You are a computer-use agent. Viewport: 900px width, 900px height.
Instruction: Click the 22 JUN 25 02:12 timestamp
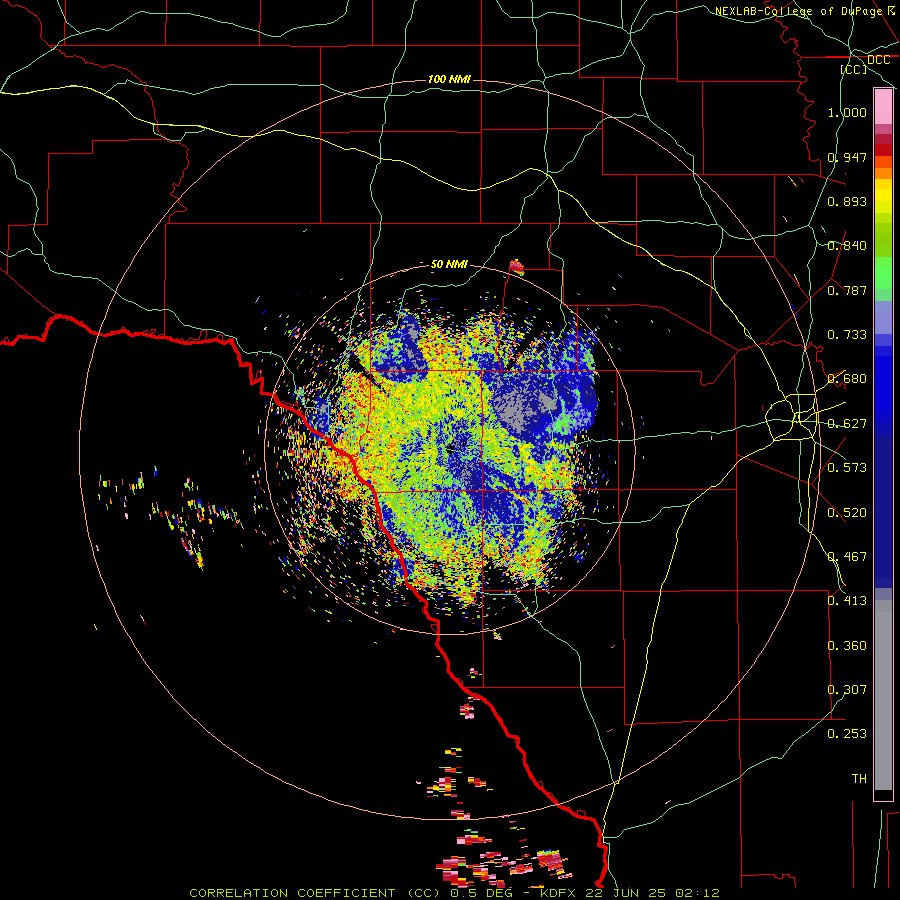pos(653,893)
